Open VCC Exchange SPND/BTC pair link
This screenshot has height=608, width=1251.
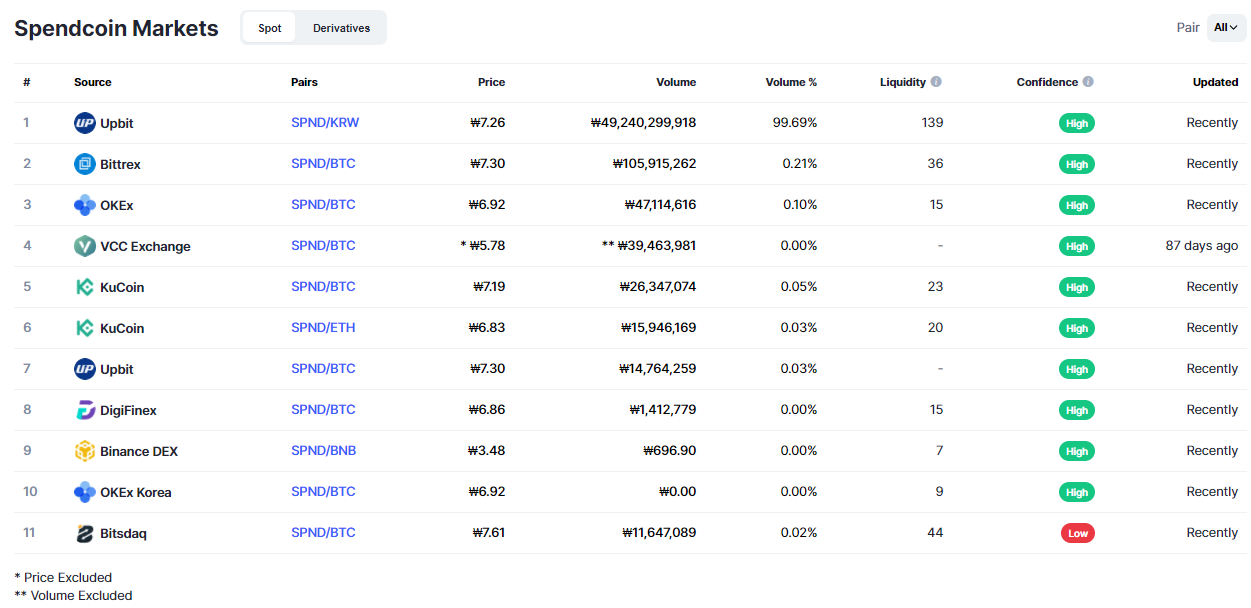click(323, 246)
